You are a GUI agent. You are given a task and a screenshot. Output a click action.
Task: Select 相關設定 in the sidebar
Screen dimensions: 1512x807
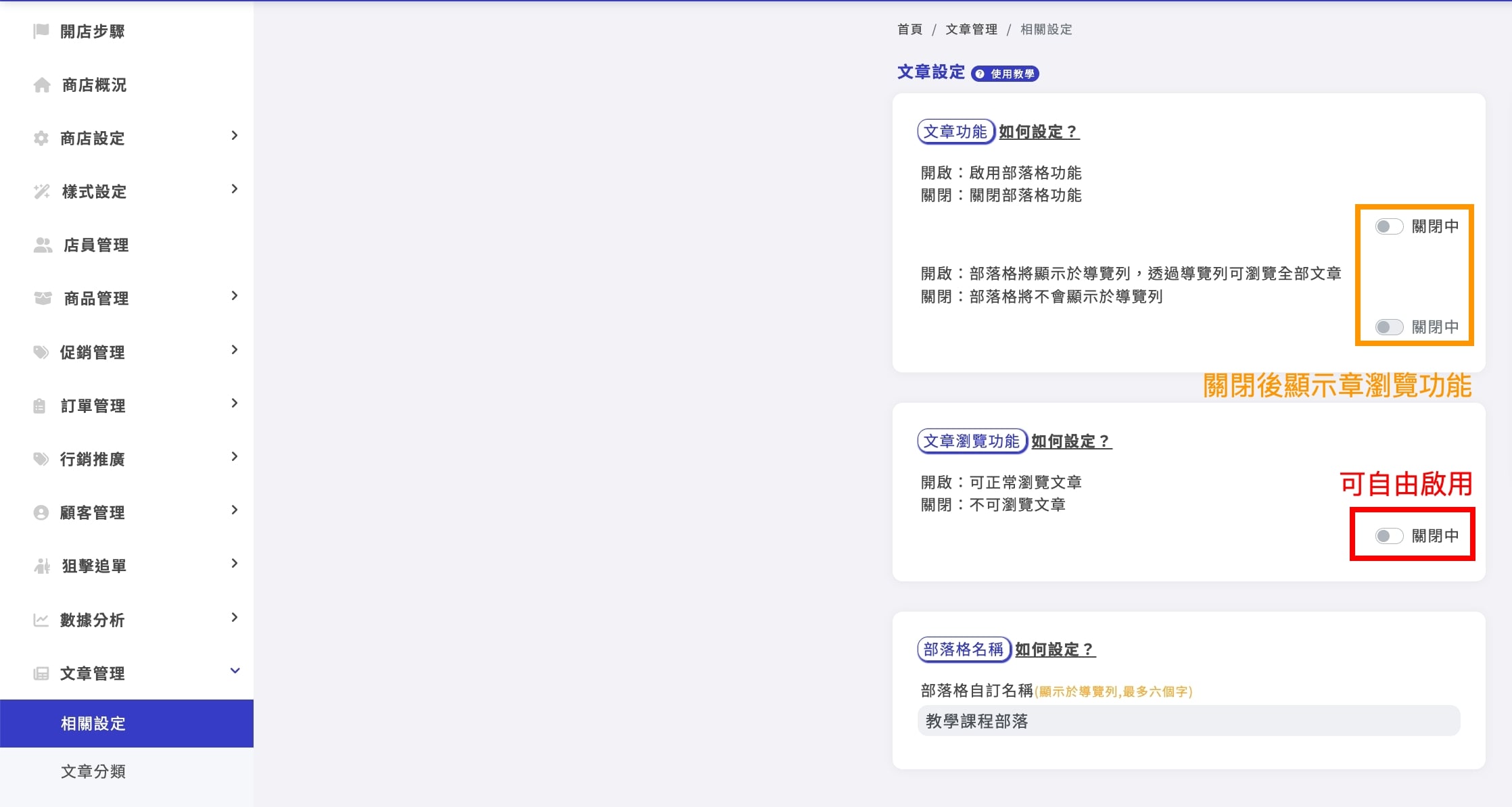pyautogui.click(x=126, y=723)
